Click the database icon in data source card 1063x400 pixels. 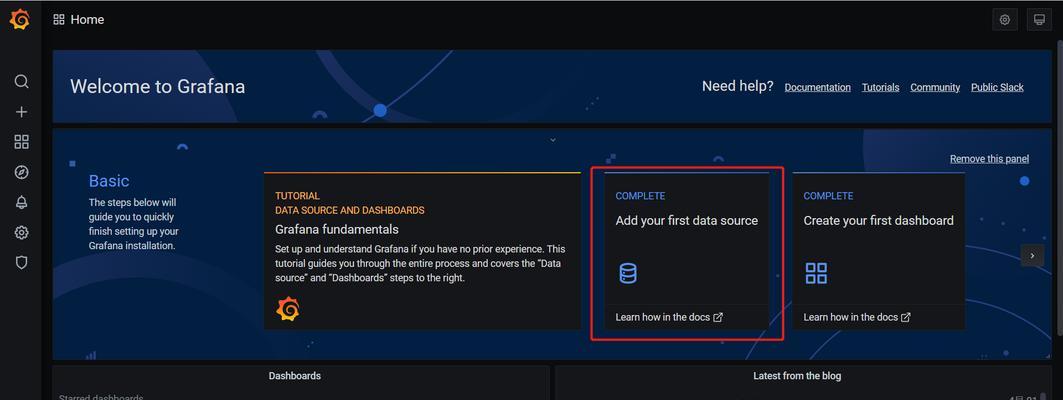pos(628,273)
